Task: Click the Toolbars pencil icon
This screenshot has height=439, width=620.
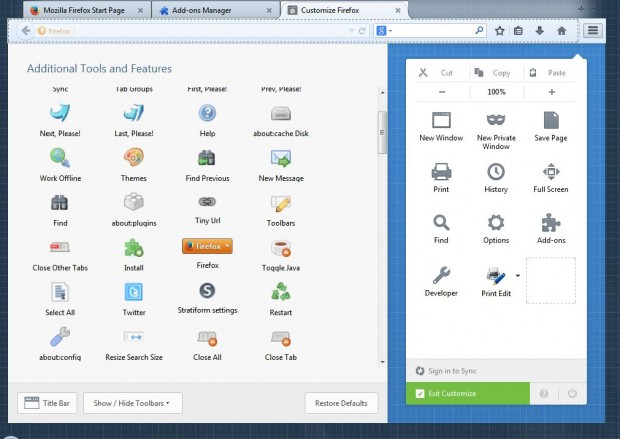Action: (281, 204)
